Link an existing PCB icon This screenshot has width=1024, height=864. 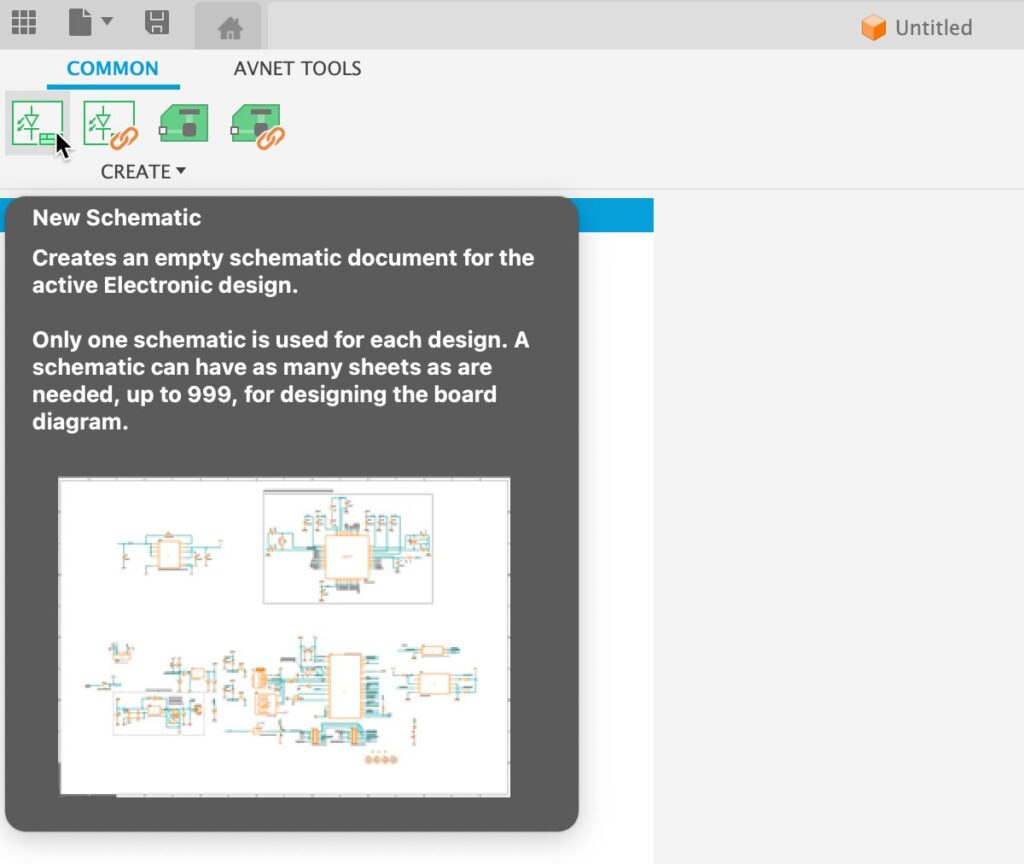(257, 125)
